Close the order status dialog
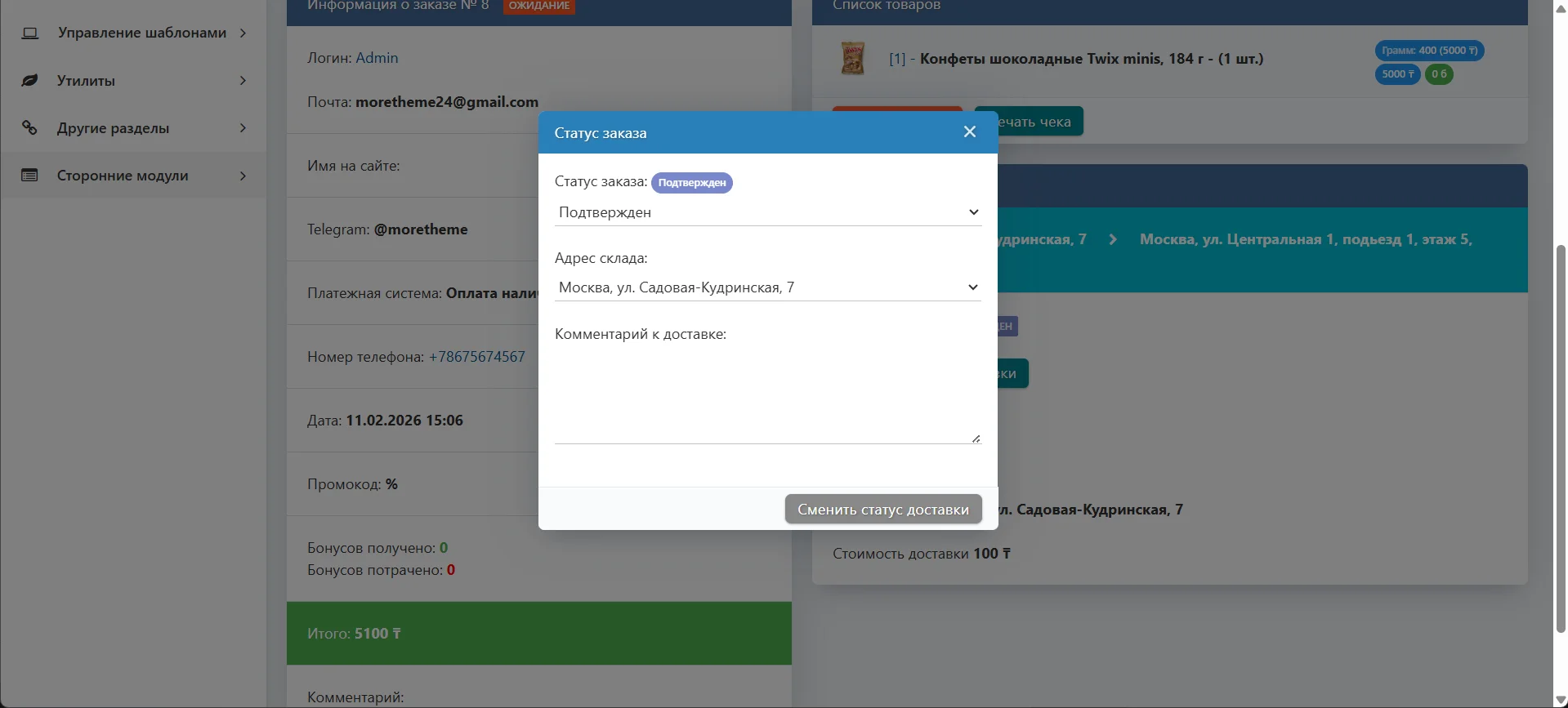This screenshot has height=708, width=1568. [x=969, y=132]
